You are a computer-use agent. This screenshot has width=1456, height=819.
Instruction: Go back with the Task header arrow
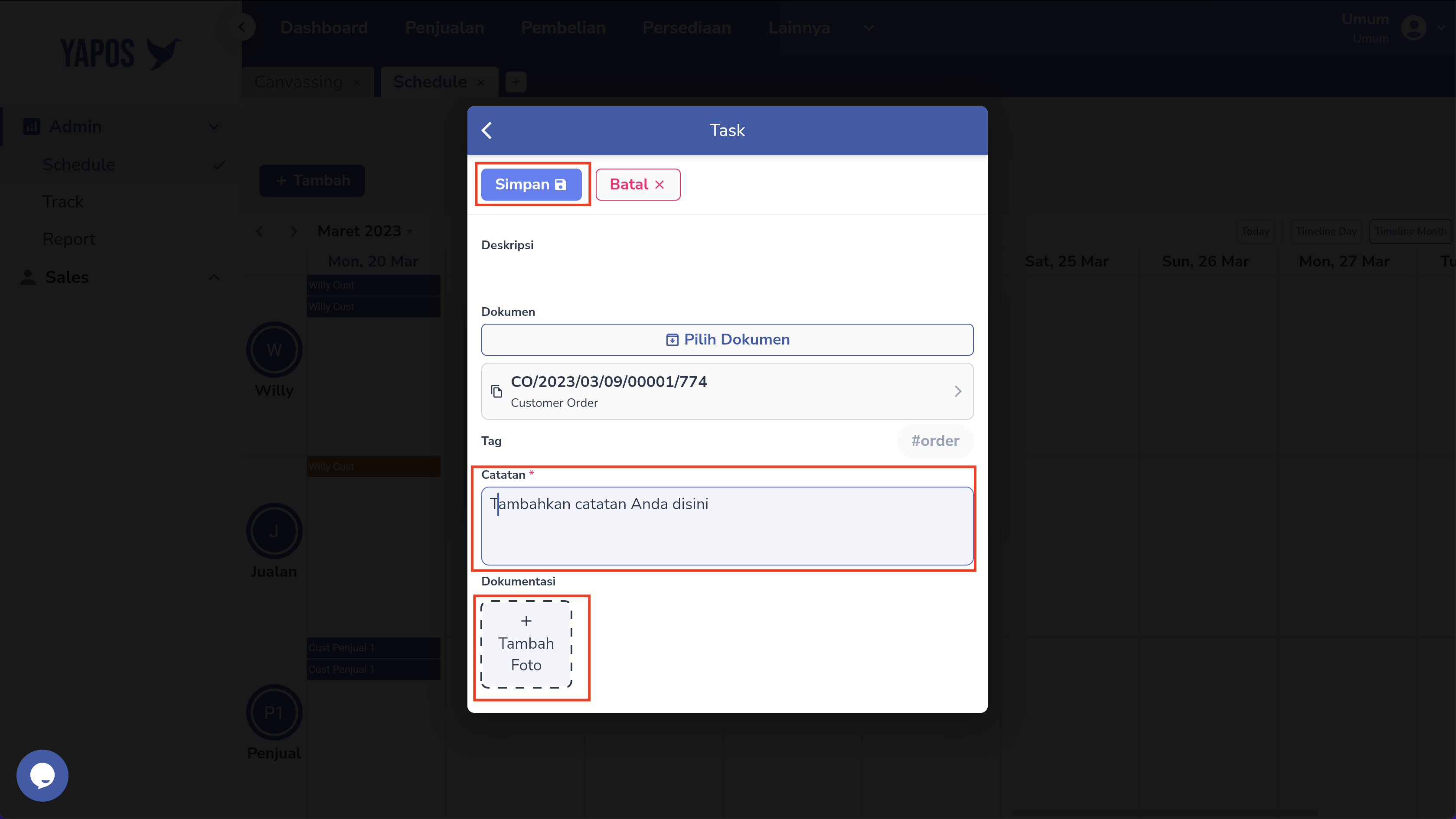(x=486, y=130)
